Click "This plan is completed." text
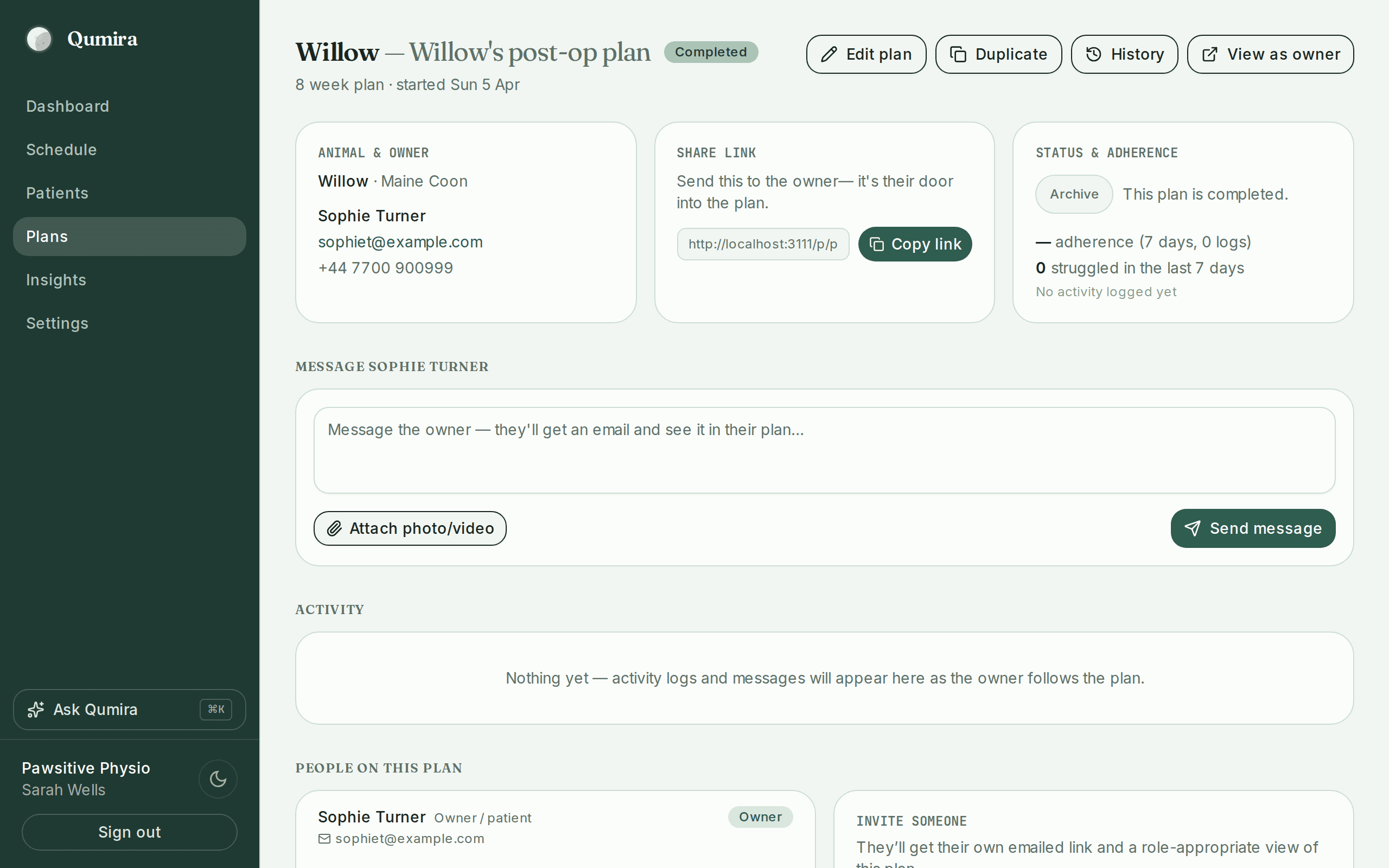 [1205, 194]
